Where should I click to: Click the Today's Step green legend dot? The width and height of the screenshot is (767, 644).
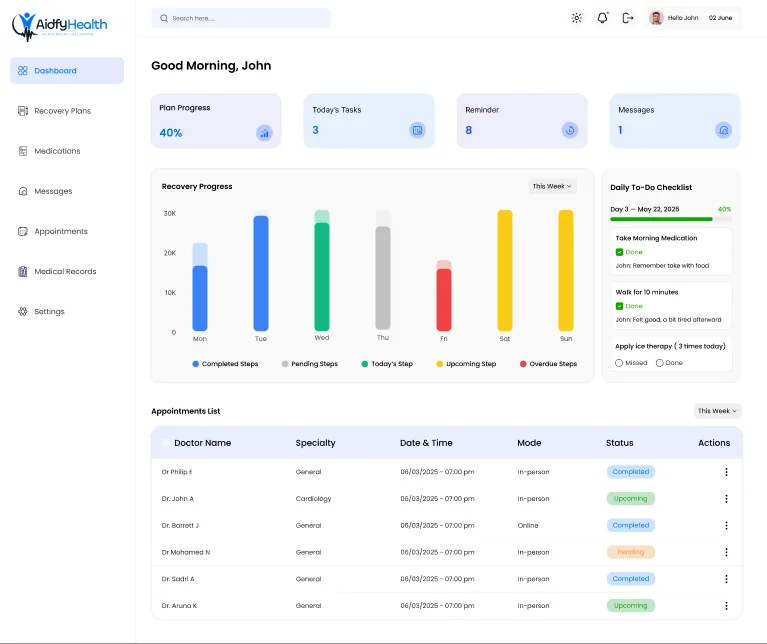coord(364,364)
